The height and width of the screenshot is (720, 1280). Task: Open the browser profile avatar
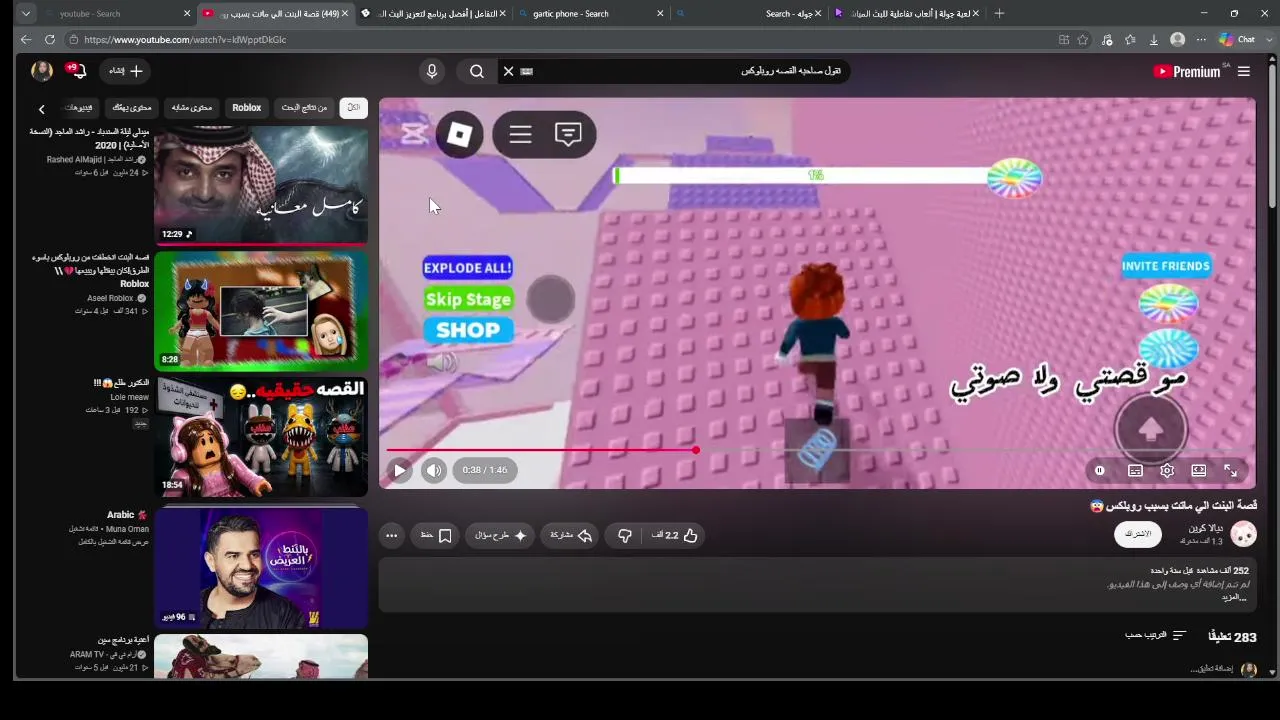1177,40
